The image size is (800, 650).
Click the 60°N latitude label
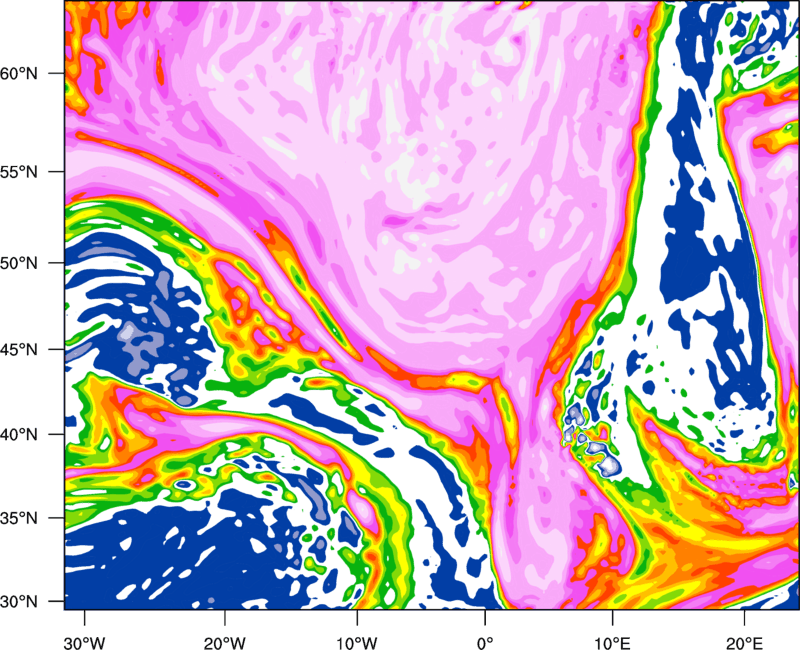(19, 73)
